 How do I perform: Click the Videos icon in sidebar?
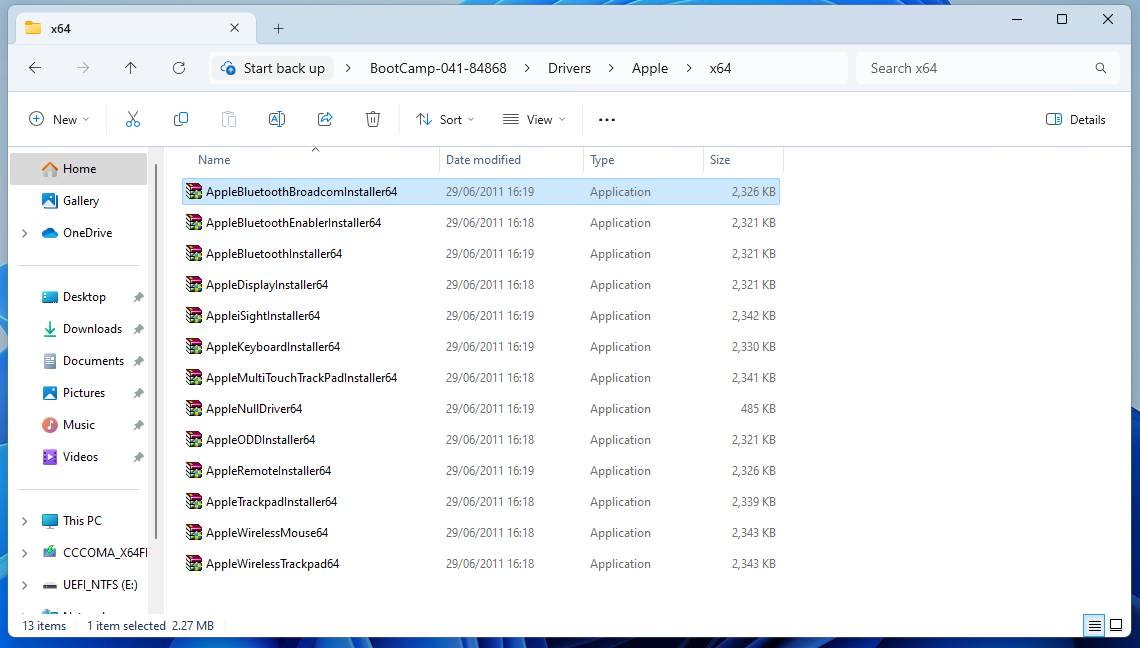click(49, 457)
